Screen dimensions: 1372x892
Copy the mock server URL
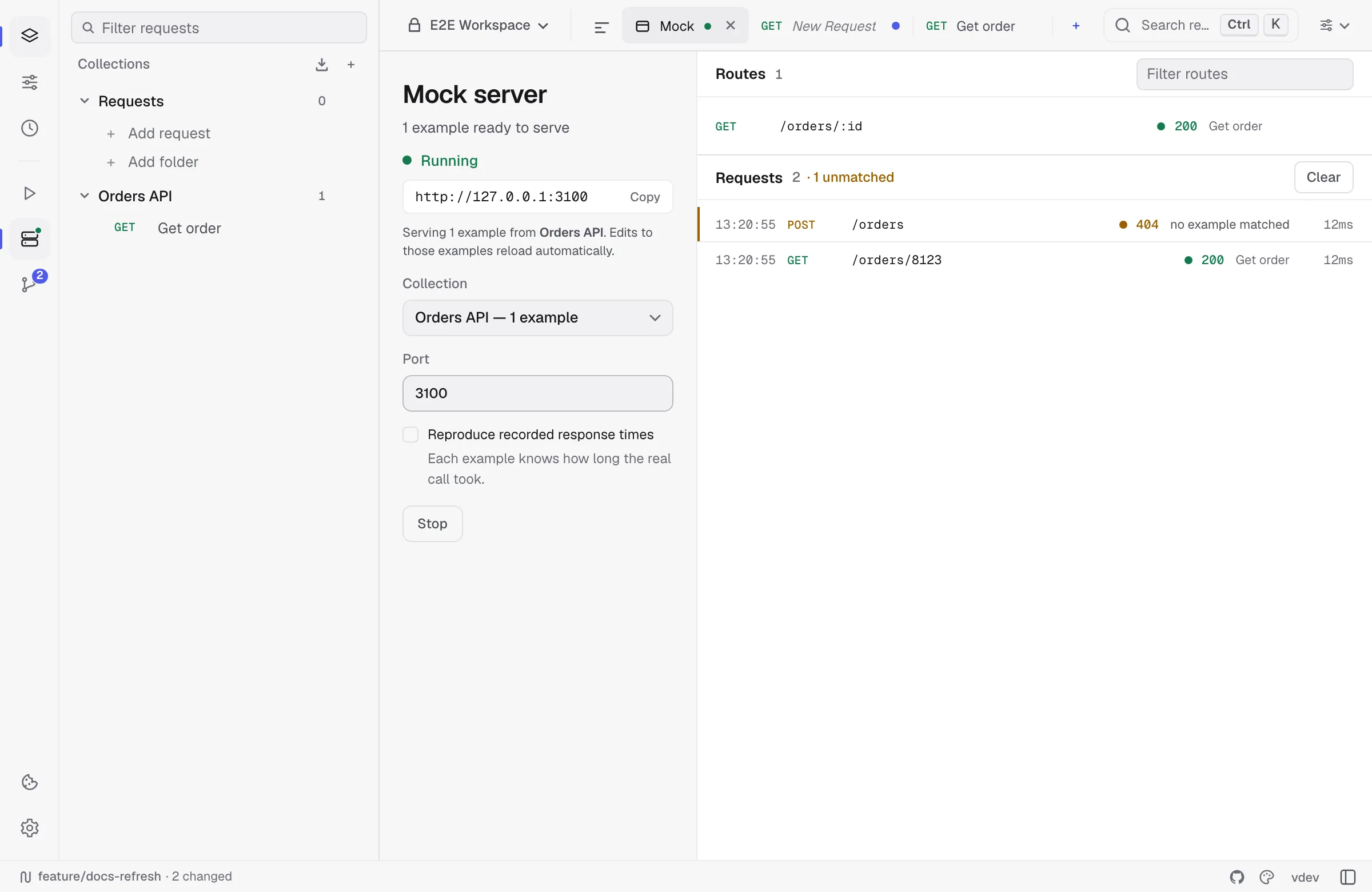point(644,197)
